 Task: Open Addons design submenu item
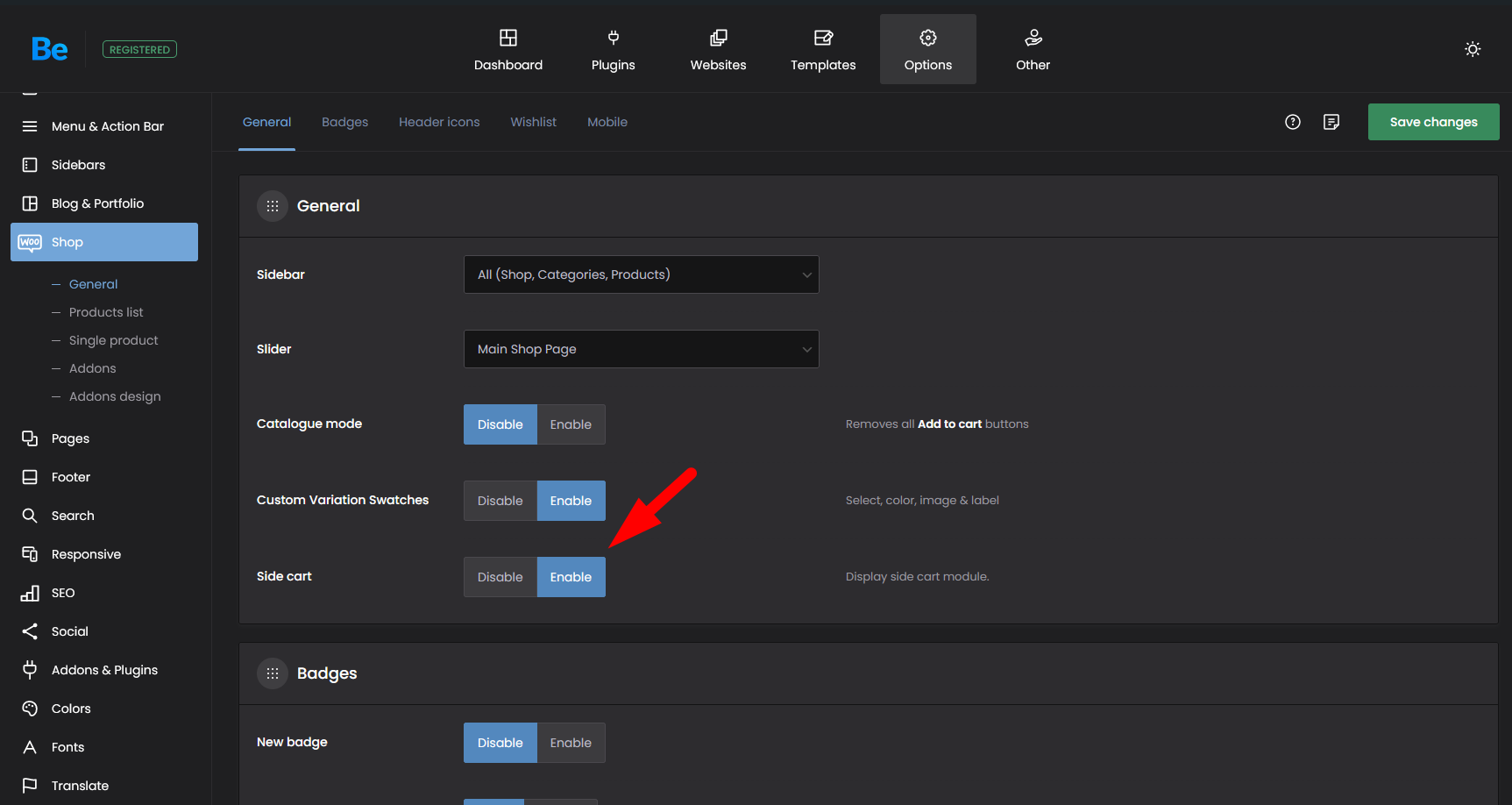115,396
